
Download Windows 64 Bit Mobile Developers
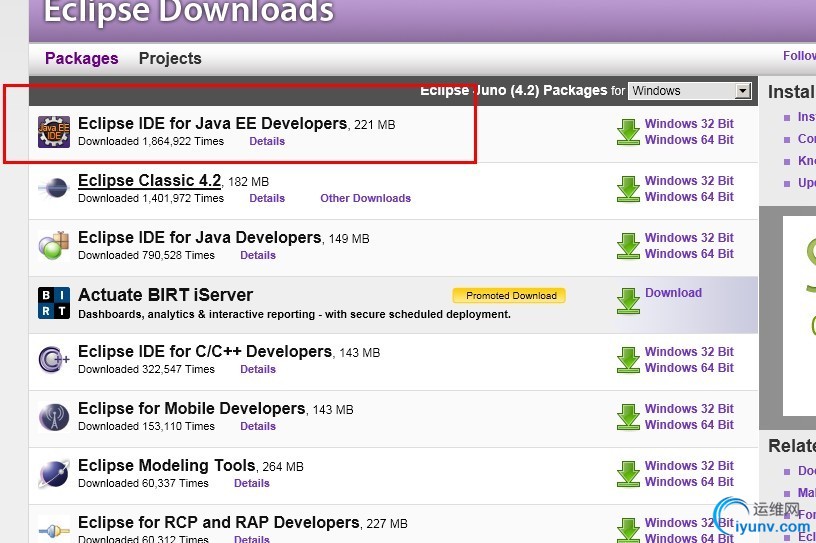pos(689,425)
